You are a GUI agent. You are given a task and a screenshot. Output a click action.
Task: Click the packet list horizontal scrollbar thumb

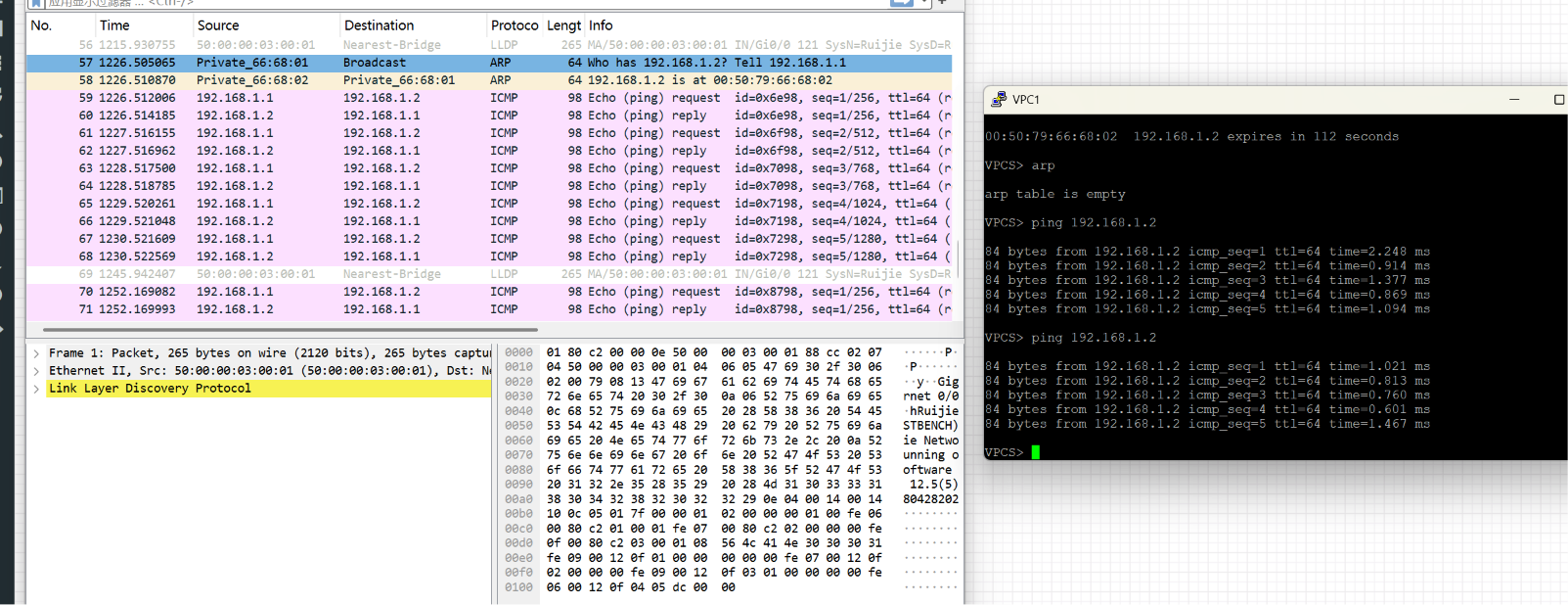click(x=291, y=330)
